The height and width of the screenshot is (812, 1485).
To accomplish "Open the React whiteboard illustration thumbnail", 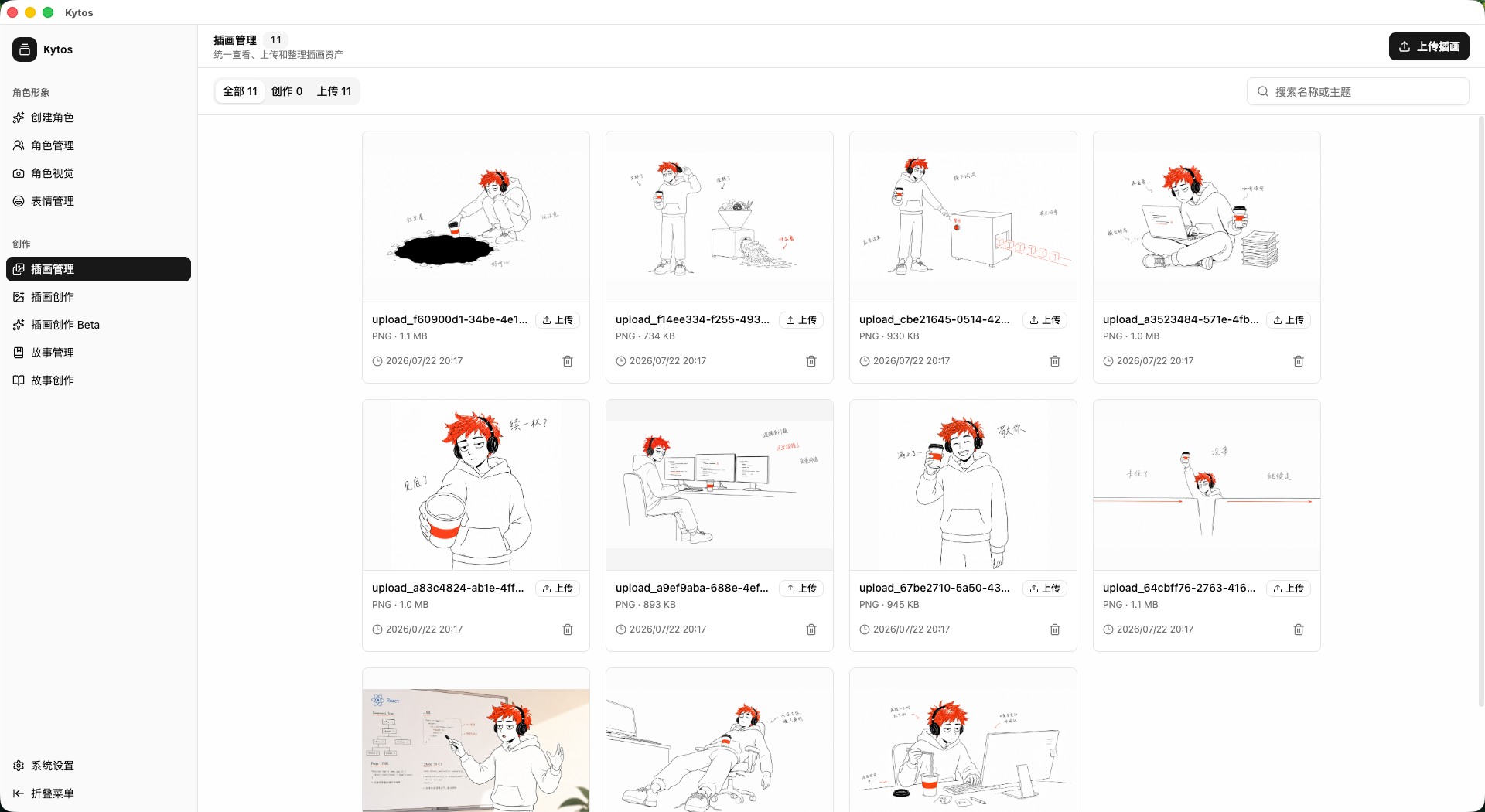I will click(476, 740).
